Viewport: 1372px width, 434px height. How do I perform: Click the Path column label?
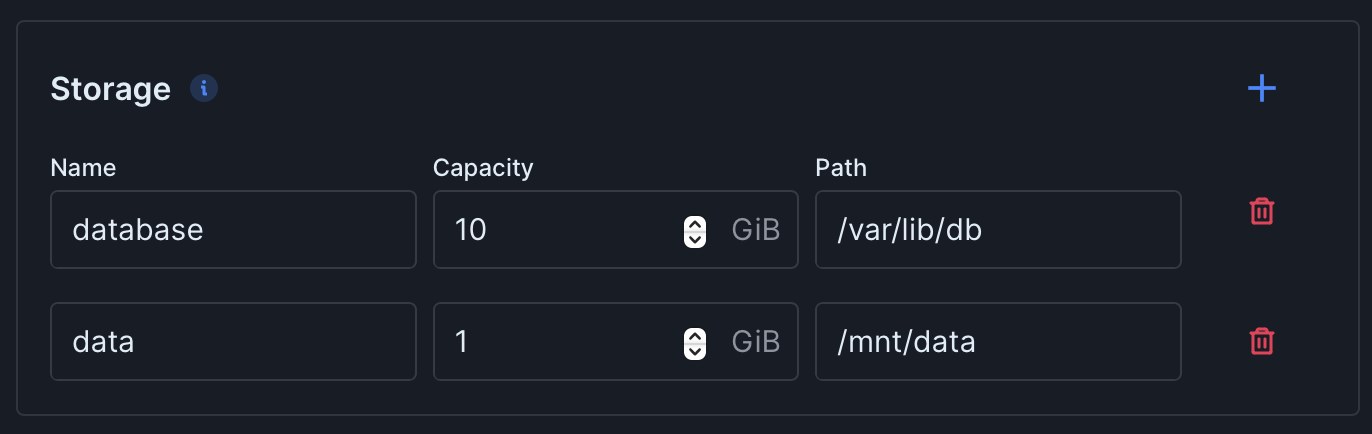(841, 167)
